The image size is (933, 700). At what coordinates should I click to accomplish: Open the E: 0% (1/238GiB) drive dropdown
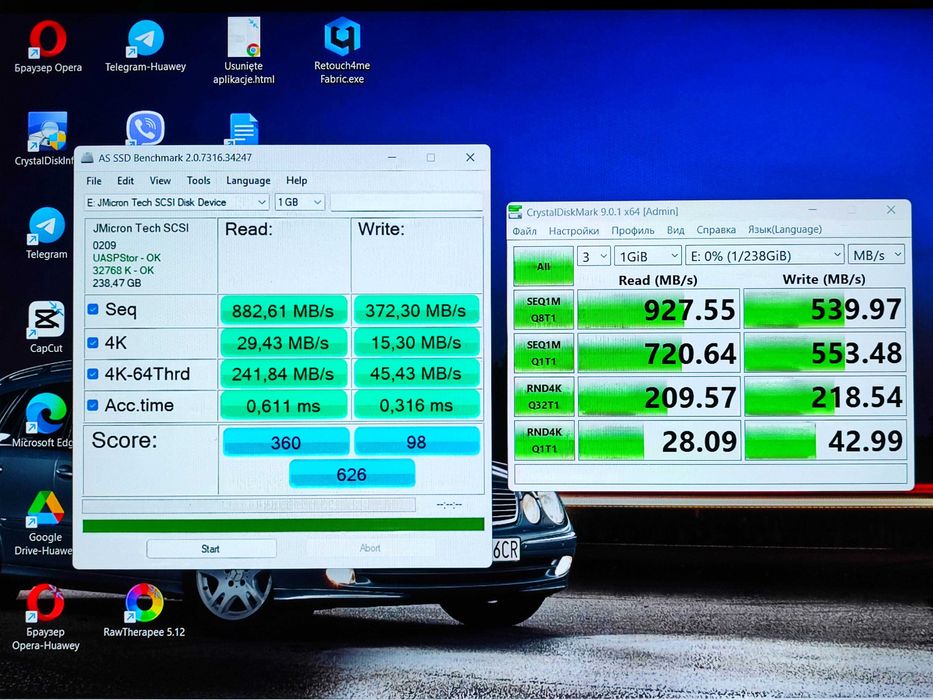pos(765,256)
